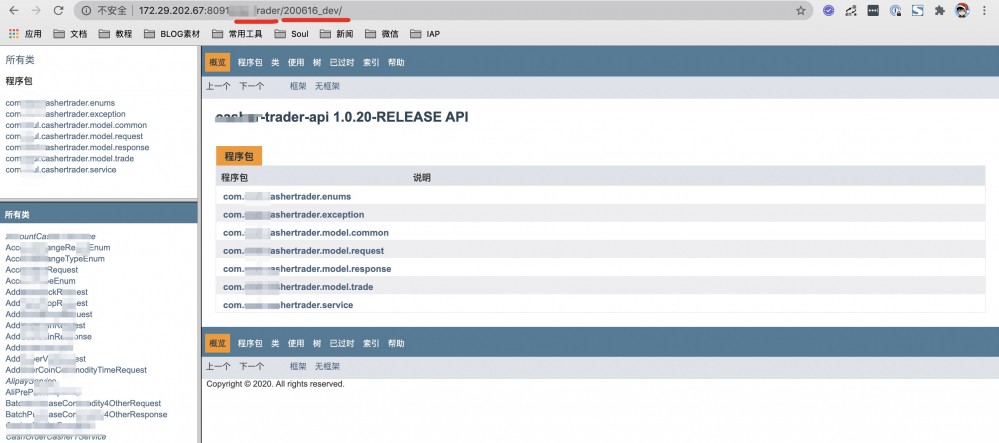The height and width of the screenshot is (443, 999).
Task: Select 程序包 in the header navigation bar
Action: coord(250,62)
